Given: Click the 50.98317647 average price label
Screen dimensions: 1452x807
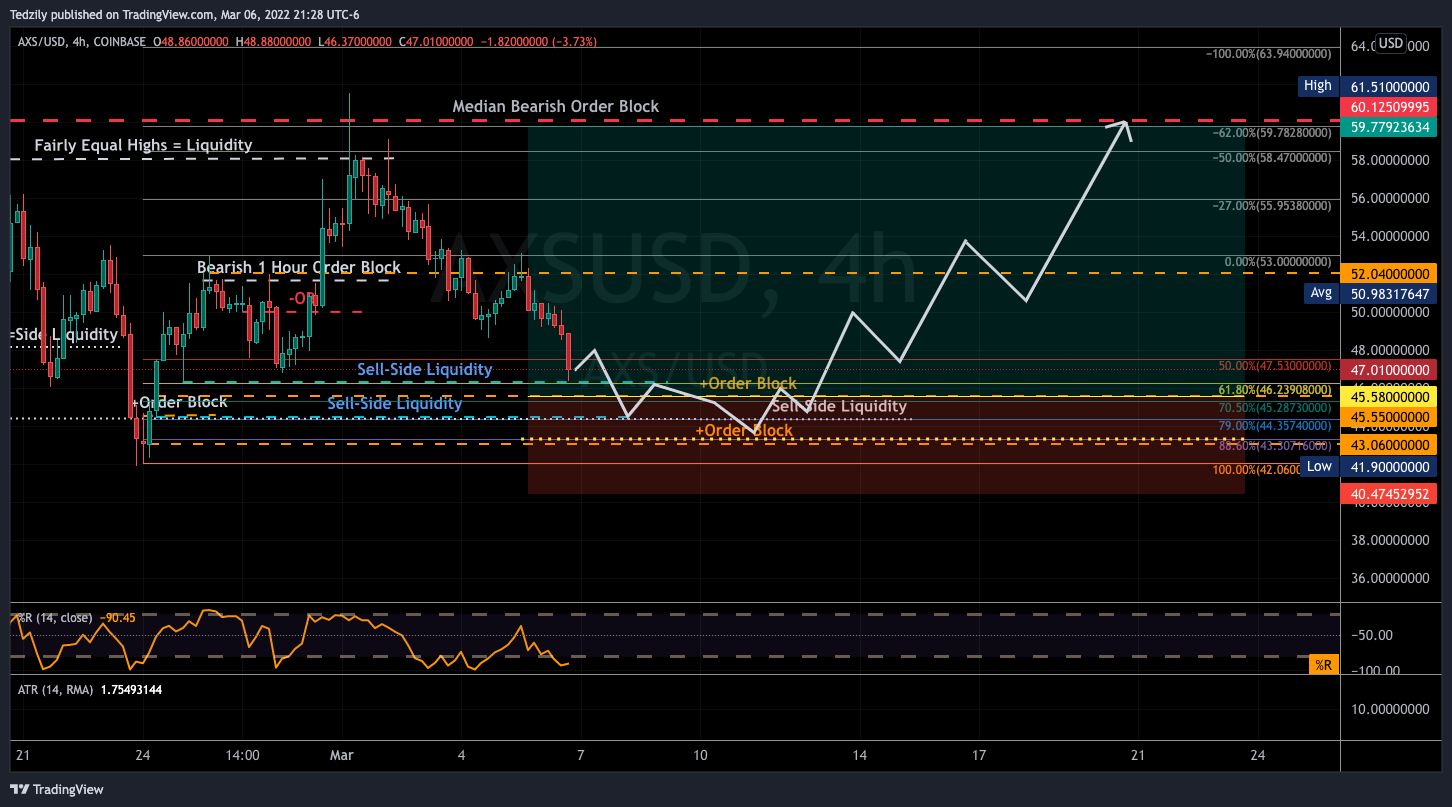Looking at the screenshot, I should tap(1390, 294).
